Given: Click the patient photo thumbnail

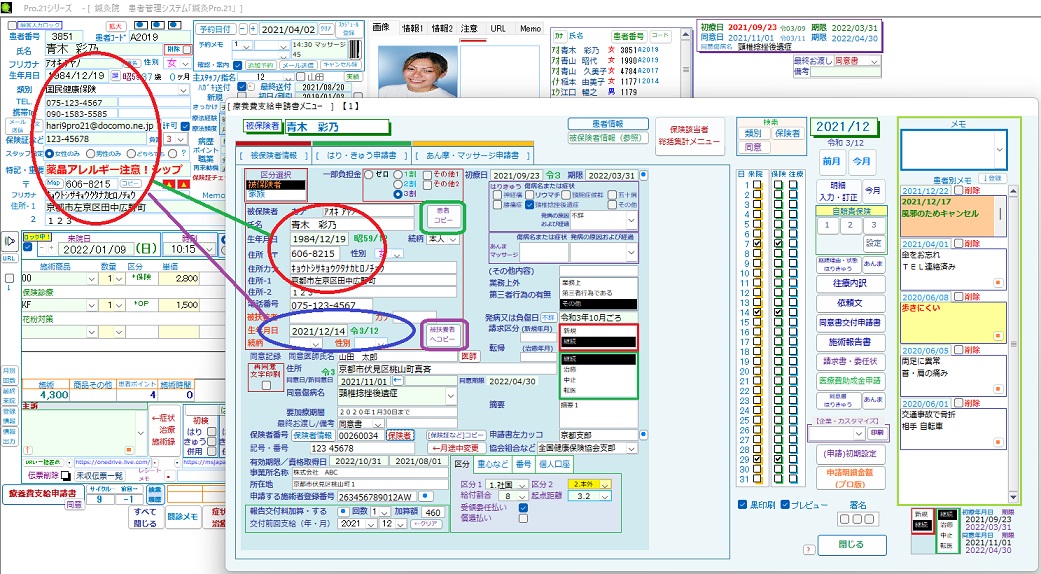Looking at the screenshot, I should [x=420, y=70].
